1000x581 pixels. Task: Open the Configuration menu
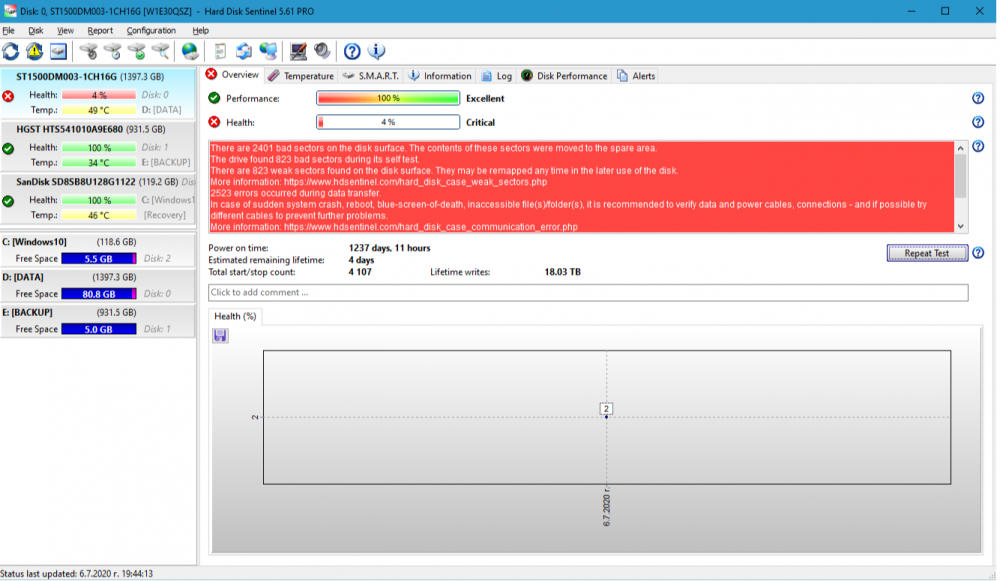pos(151,31)
